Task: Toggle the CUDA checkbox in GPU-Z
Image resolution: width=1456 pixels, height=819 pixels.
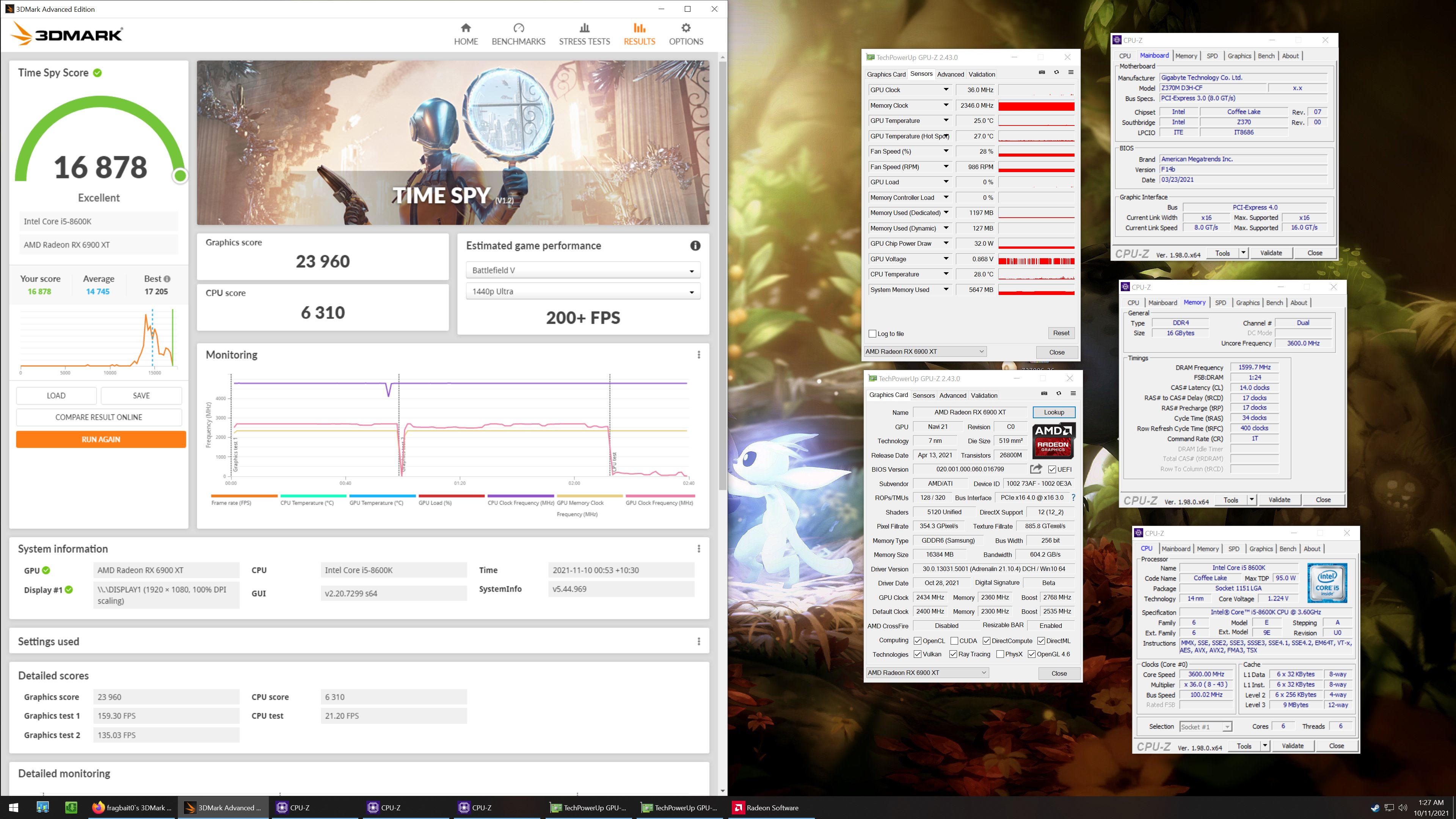Action: [954, 640]
